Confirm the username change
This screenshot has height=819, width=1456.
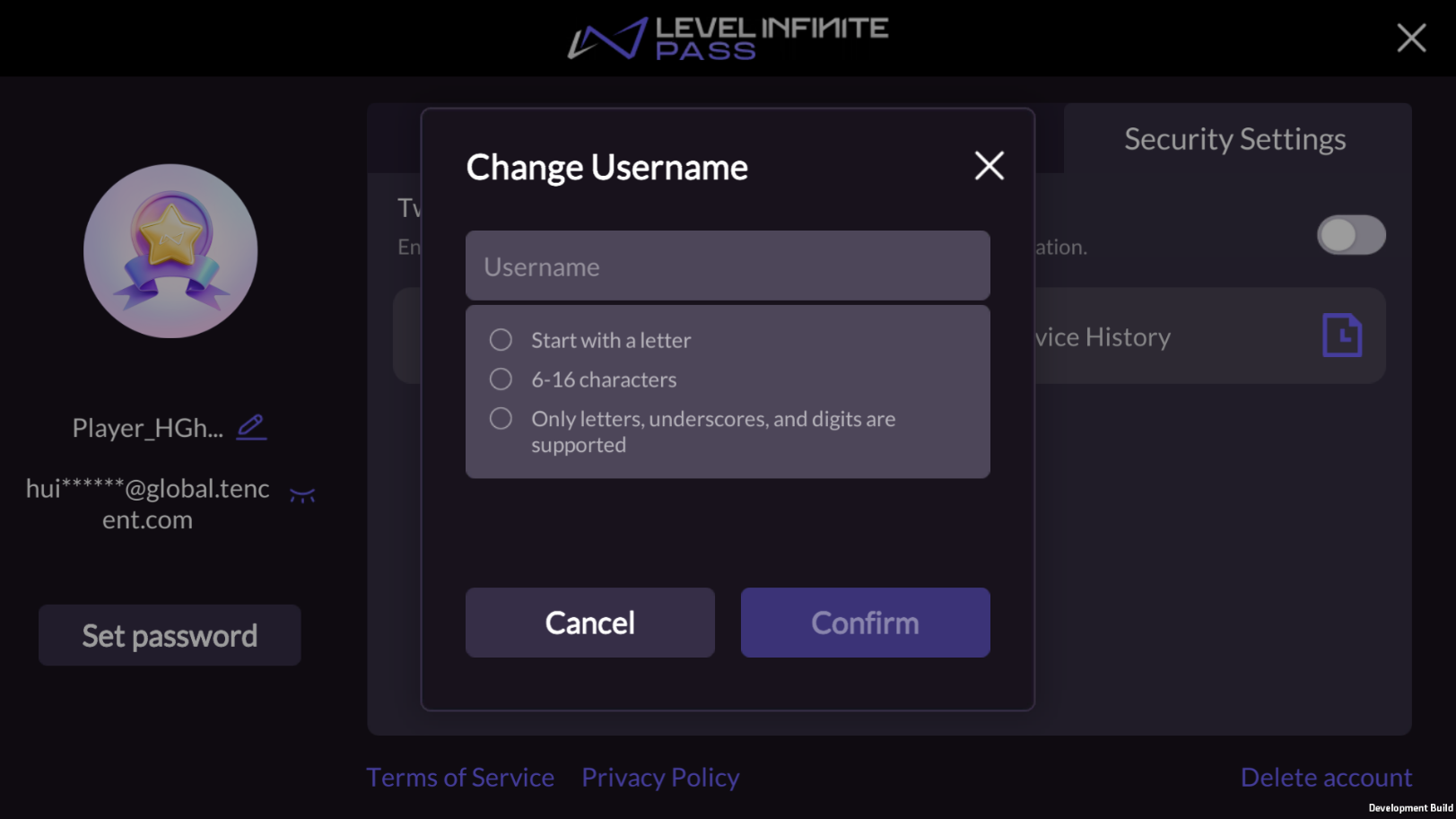(x=864, y=622)
